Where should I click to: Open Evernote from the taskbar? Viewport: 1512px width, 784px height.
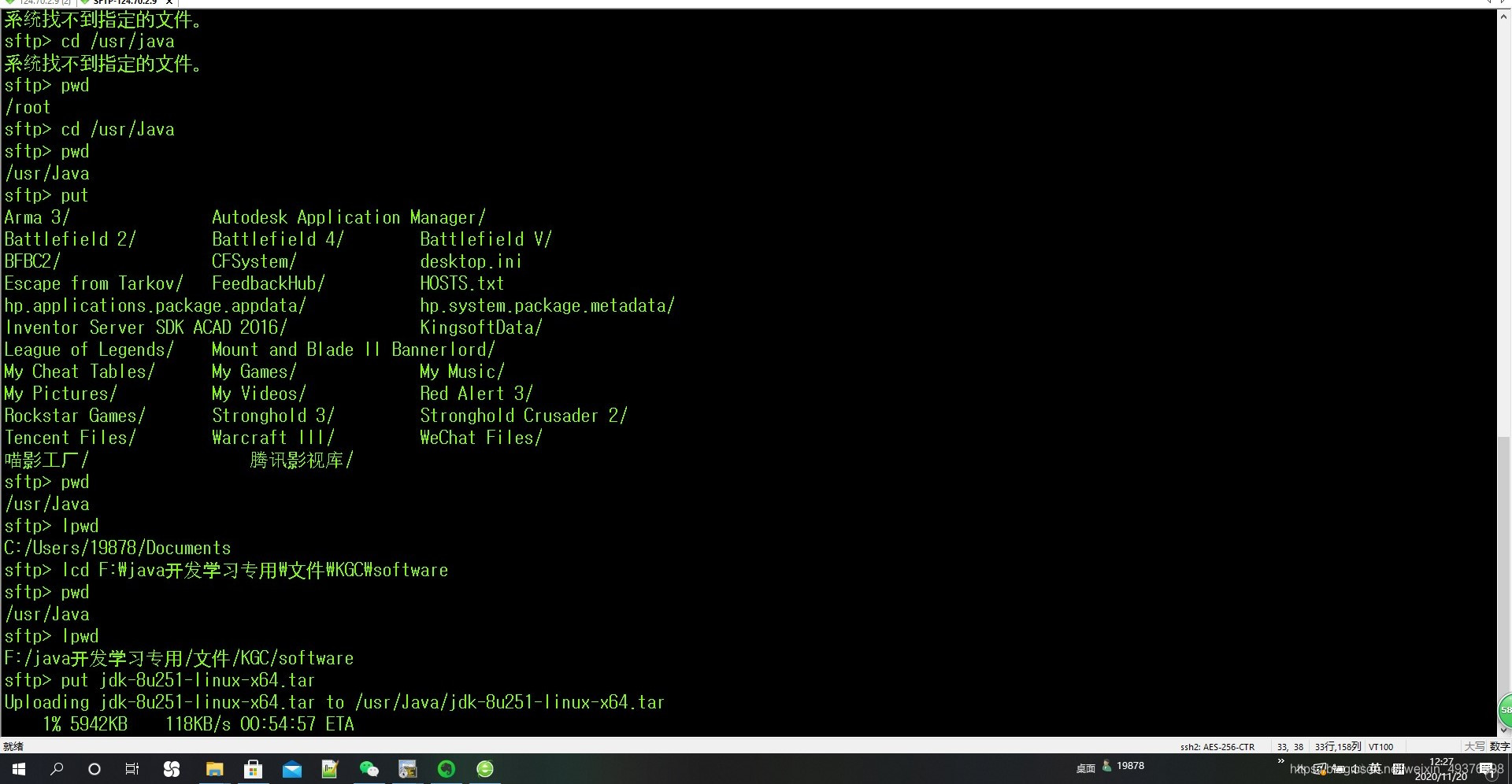[447, 769]
